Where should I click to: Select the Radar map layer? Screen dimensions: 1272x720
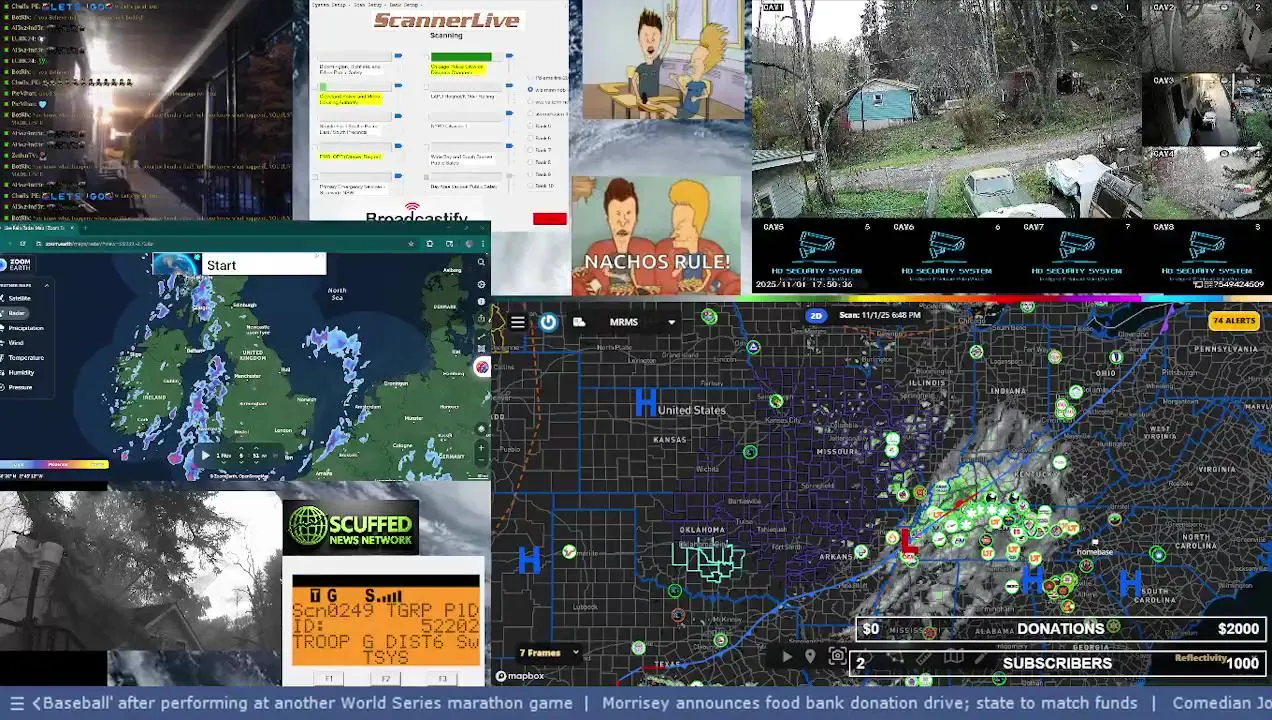(15, 313)
